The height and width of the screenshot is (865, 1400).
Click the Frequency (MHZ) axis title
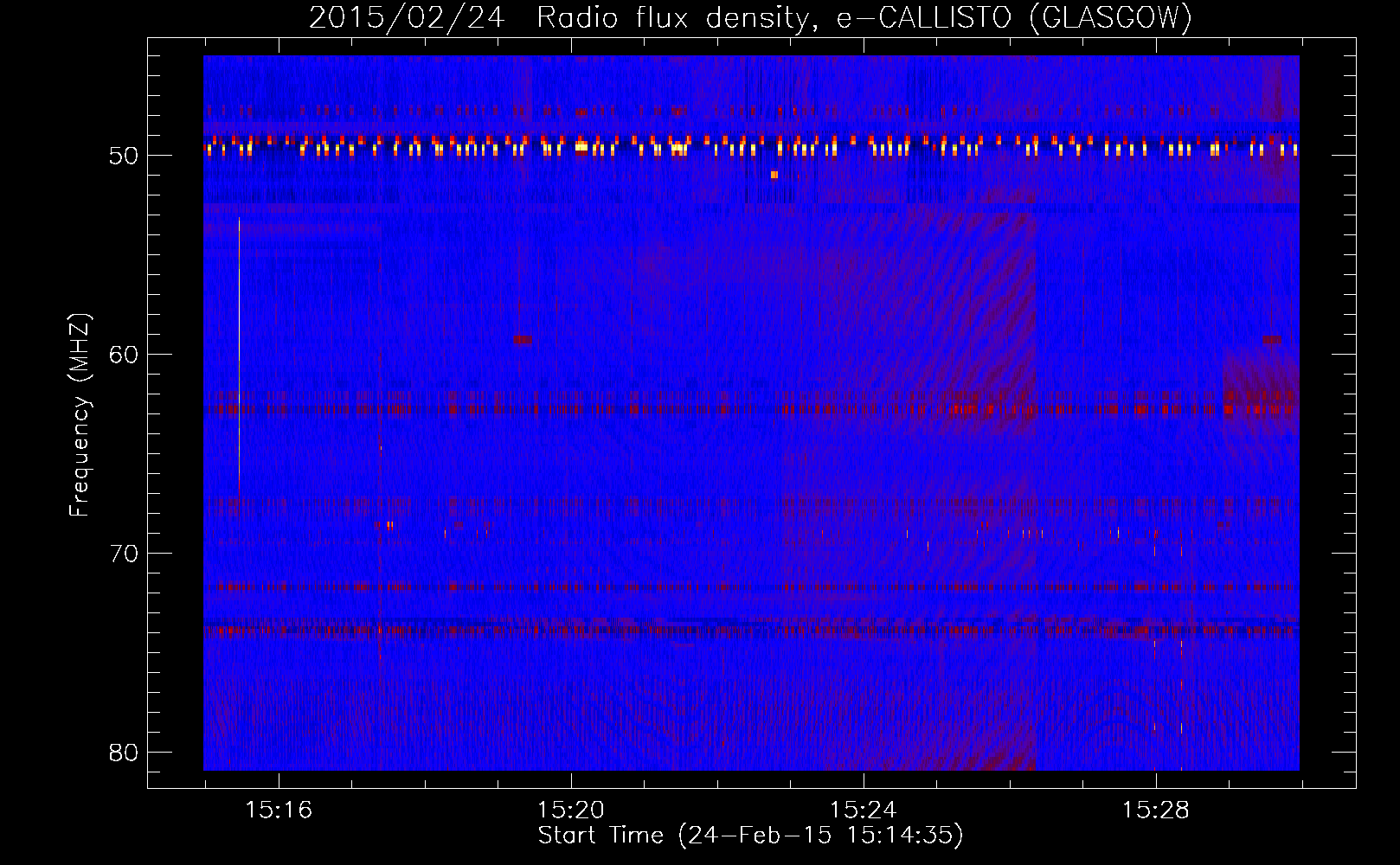point(80,414)
